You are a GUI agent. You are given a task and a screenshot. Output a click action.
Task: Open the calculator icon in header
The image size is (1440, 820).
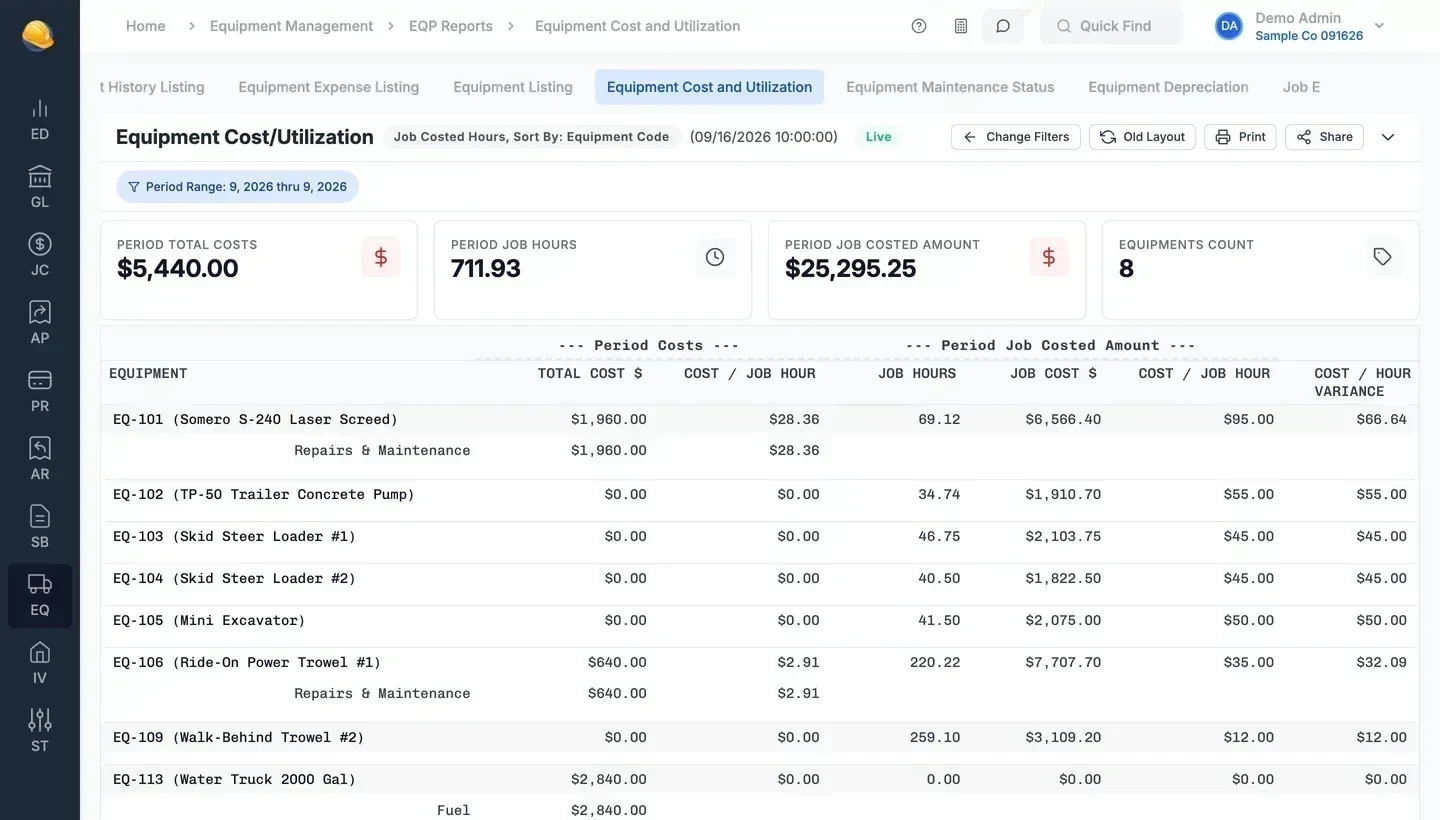[x=961, y=26]
